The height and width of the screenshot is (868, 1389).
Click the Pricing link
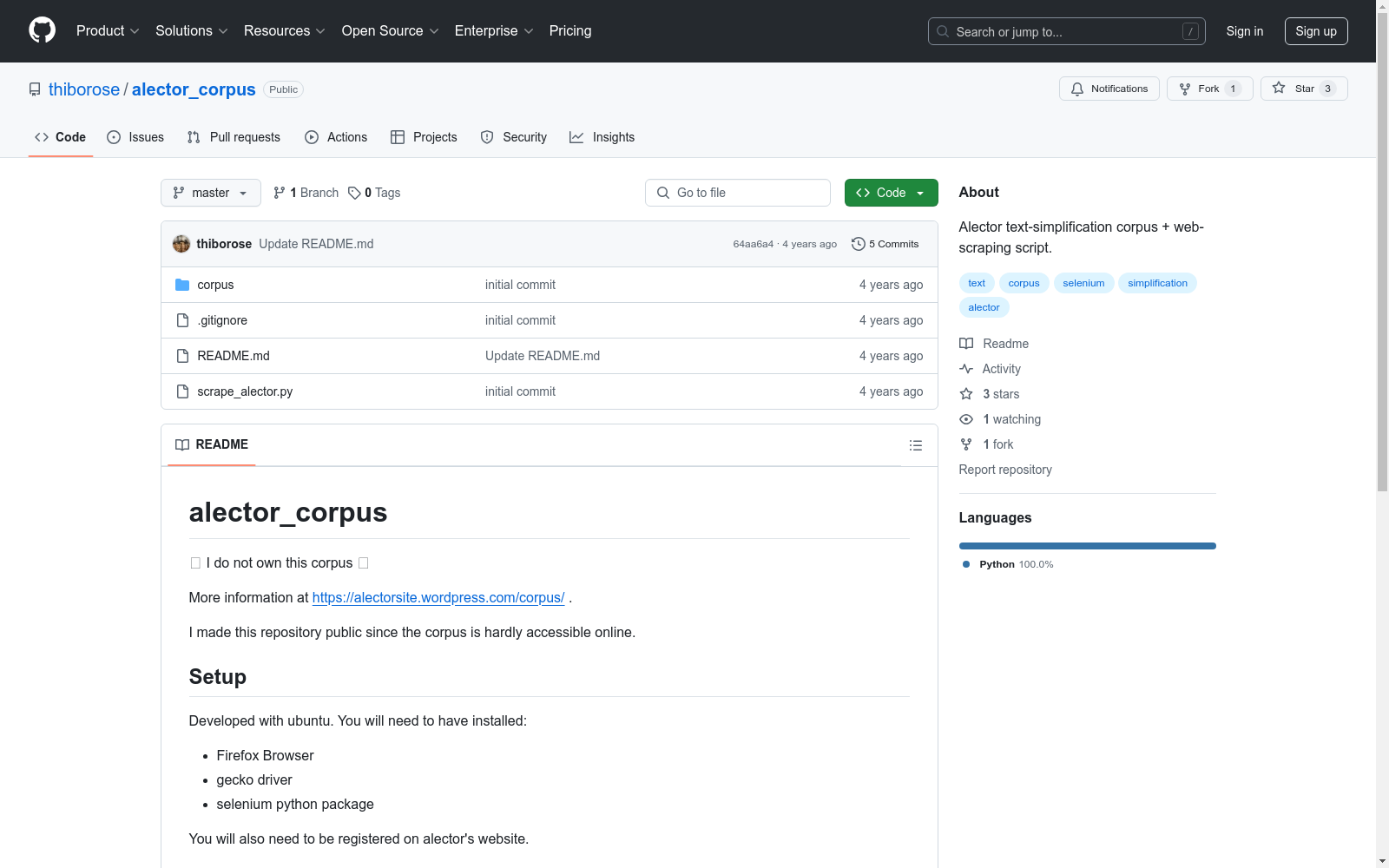tap(570, 30)
